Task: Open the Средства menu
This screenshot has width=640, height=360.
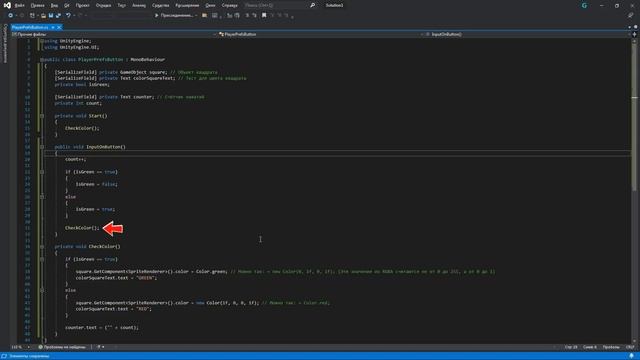Action: click(x=160, y=5)
